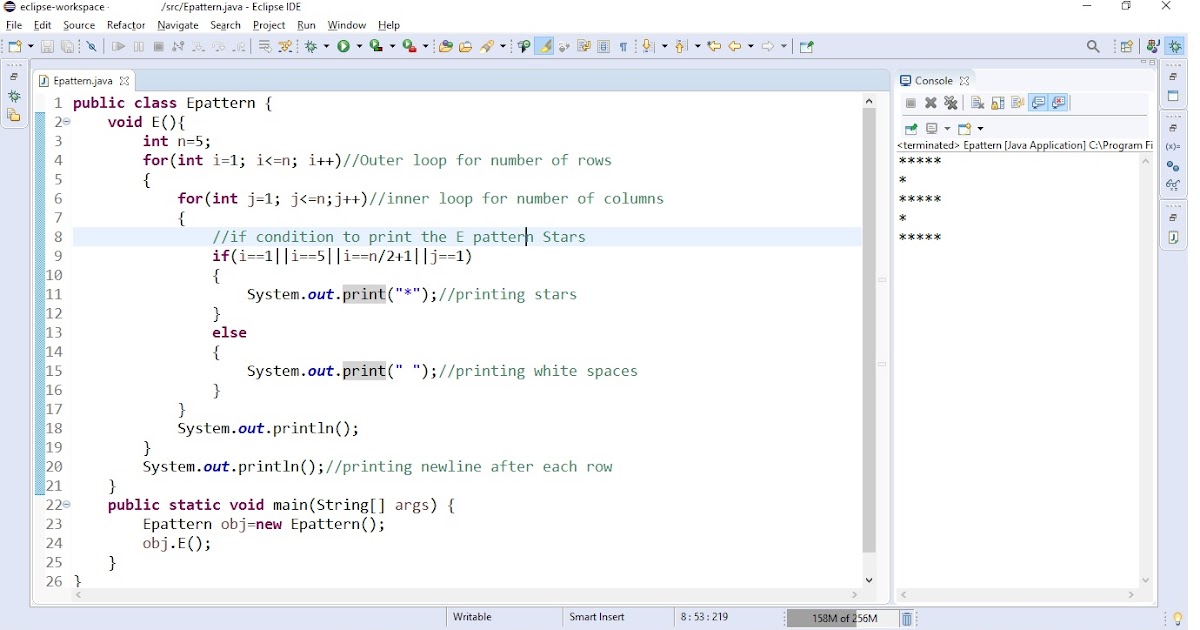Collapse the E() method fold marker
Screen dimensions: 1200x630
click(66, 122)
